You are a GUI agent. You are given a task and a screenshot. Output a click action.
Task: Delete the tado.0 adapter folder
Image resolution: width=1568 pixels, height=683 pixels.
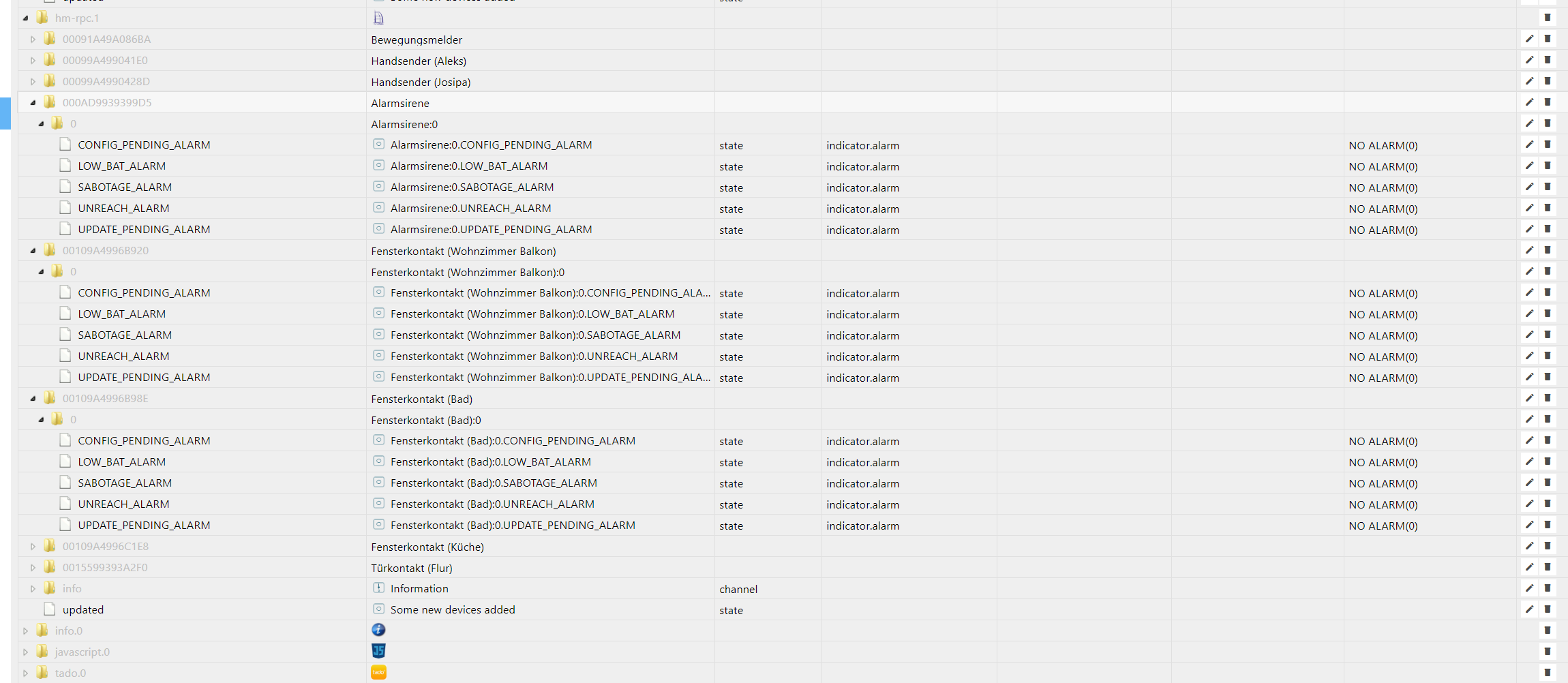[x=1548, y=673]
